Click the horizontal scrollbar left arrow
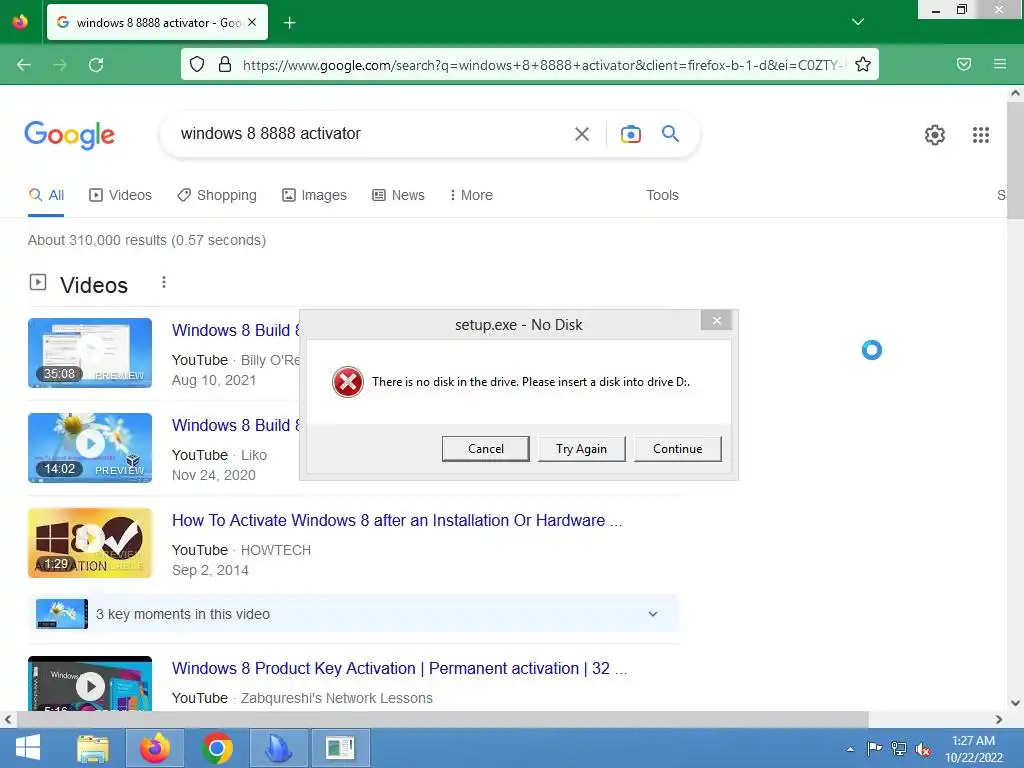 (x=8, y=720)
